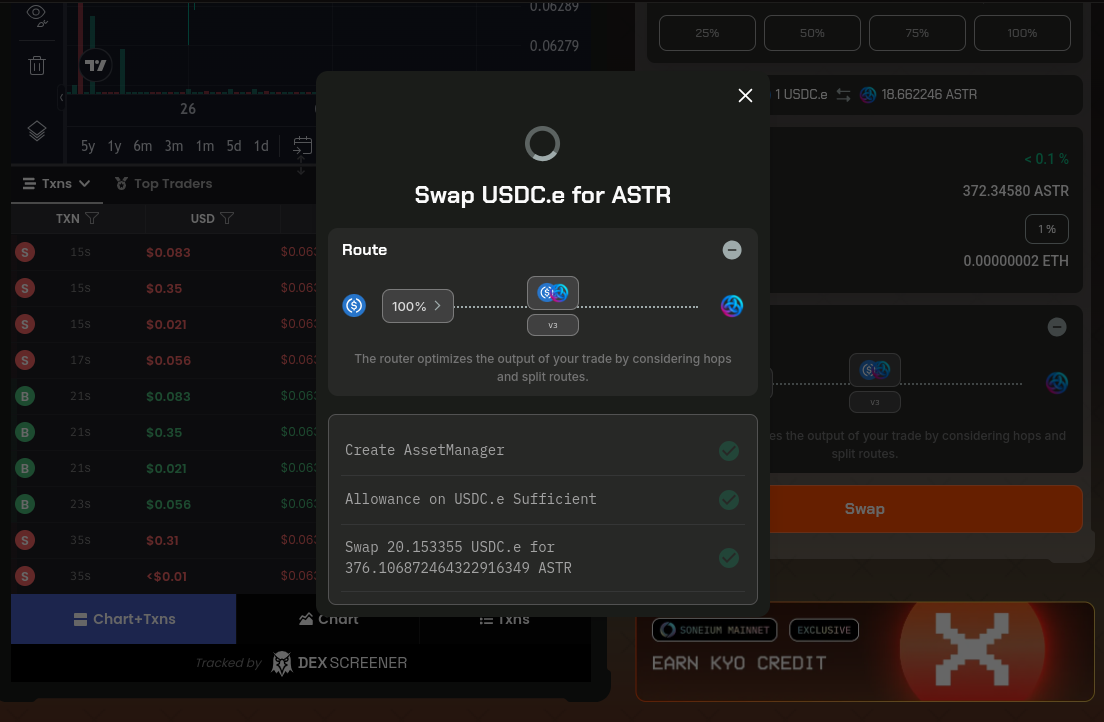The image size is (1104, 722).
Task: Click the USDC.e token icon in route
Action: click(x=354, y=306)
